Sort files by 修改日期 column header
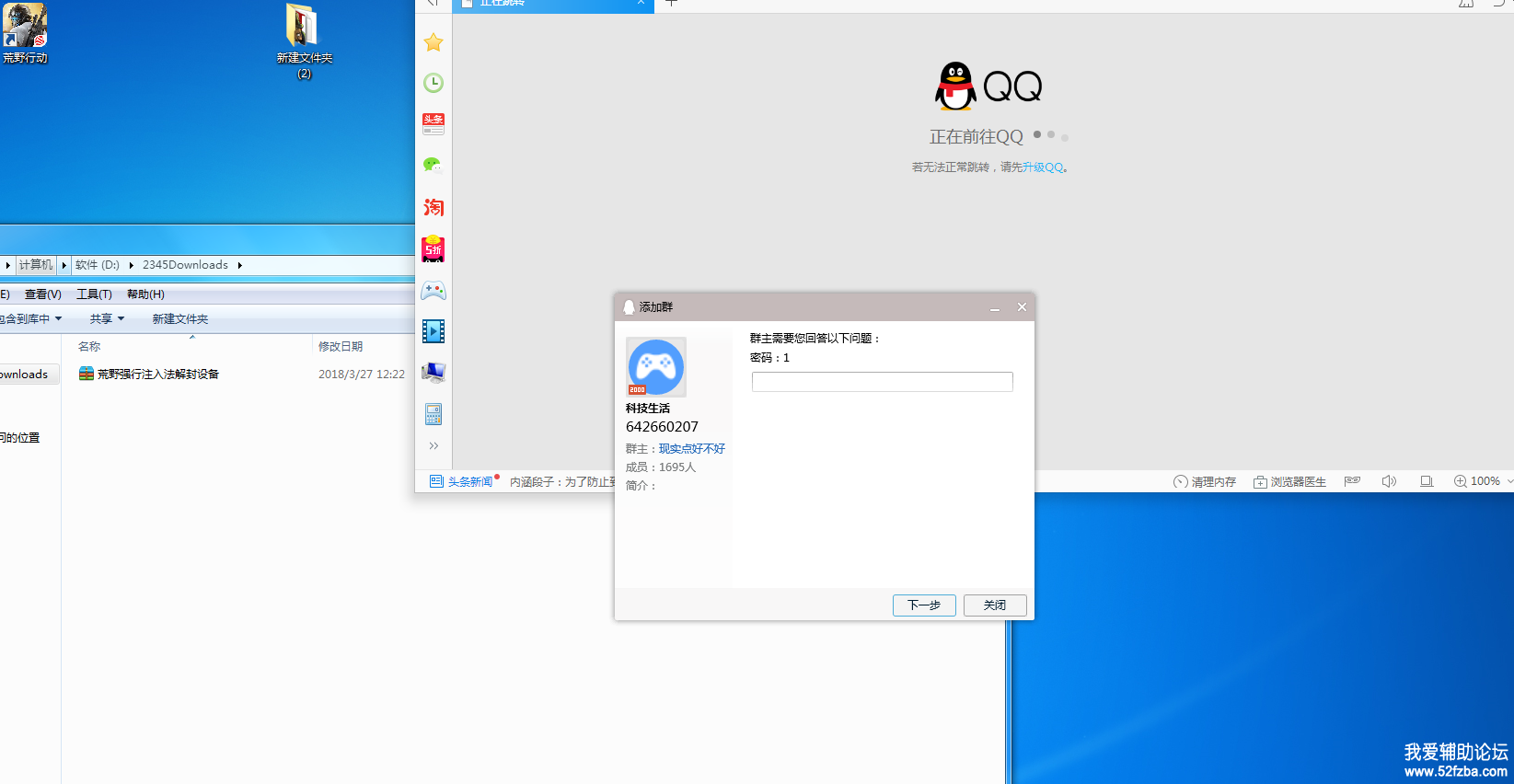The width and height of the screenshot is (1514, 784). click(341, 347)
